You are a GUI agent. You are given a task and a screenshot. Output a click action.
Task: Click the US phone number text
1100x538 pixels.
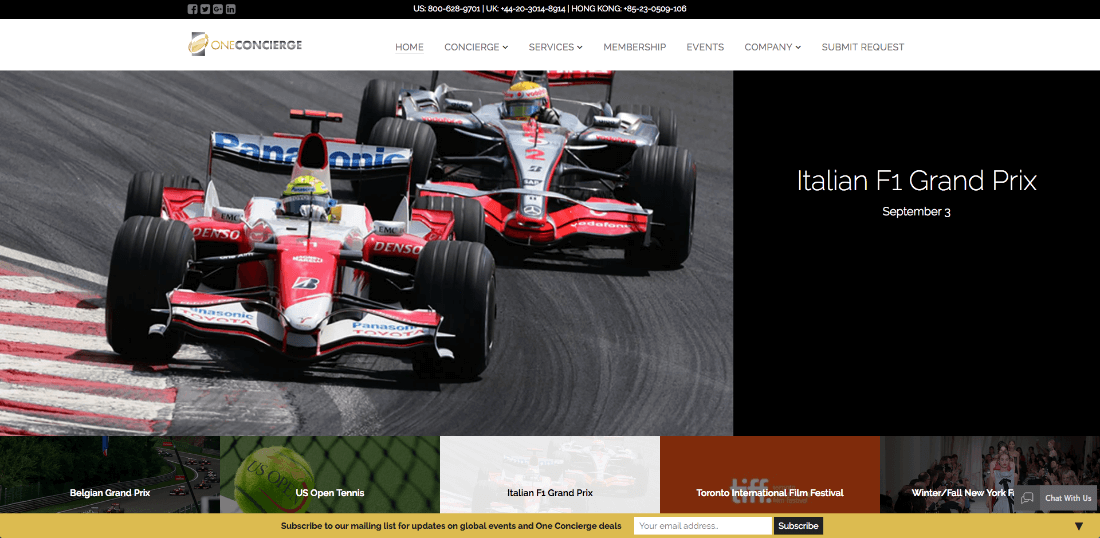(x=447, y=9)
